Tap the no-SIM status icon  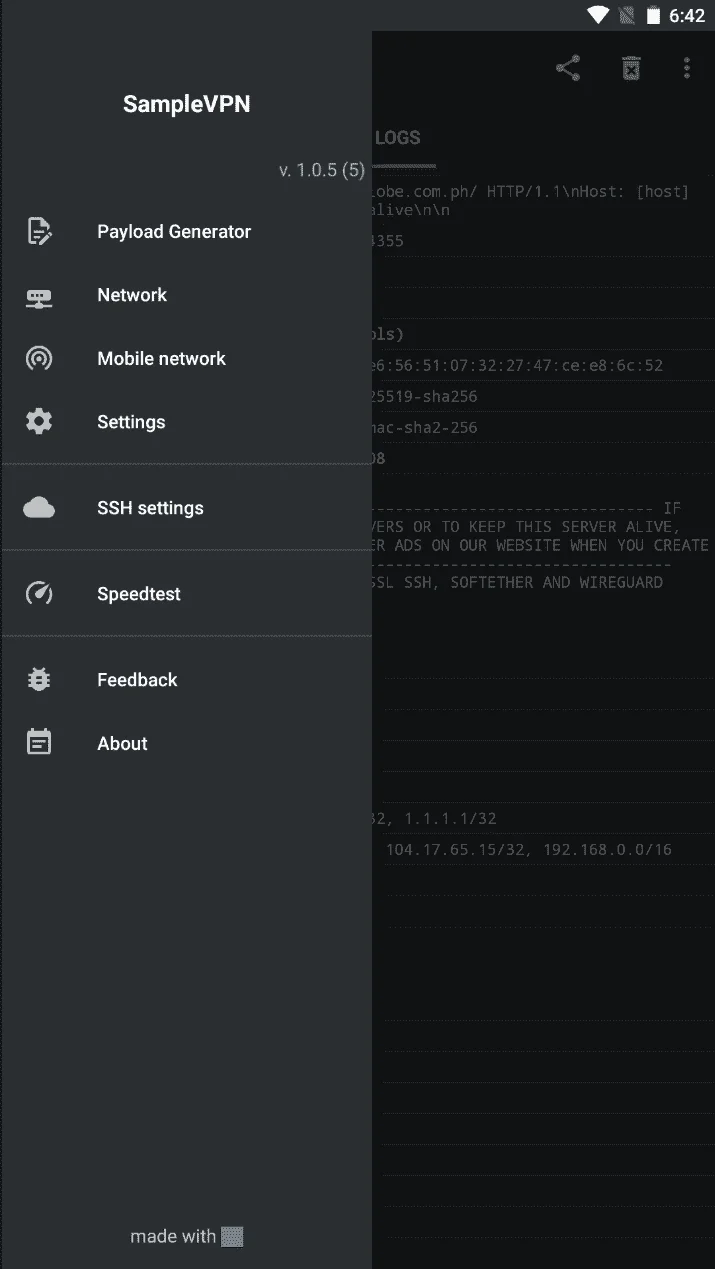628,15
